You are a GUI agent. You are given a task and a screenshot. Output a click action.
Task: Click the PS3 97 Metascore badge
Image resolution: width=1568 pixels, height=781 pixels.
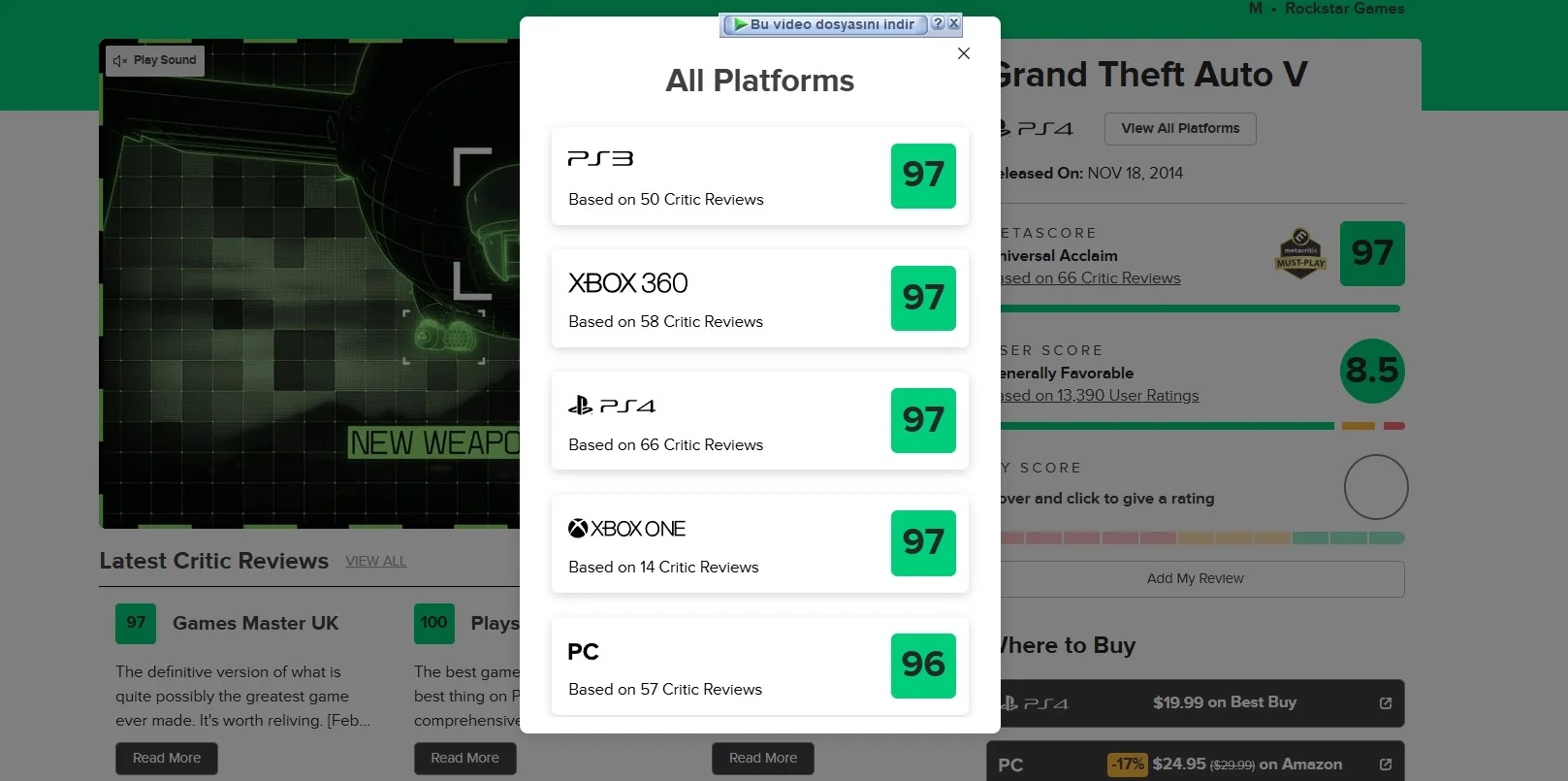click(923, 176)
